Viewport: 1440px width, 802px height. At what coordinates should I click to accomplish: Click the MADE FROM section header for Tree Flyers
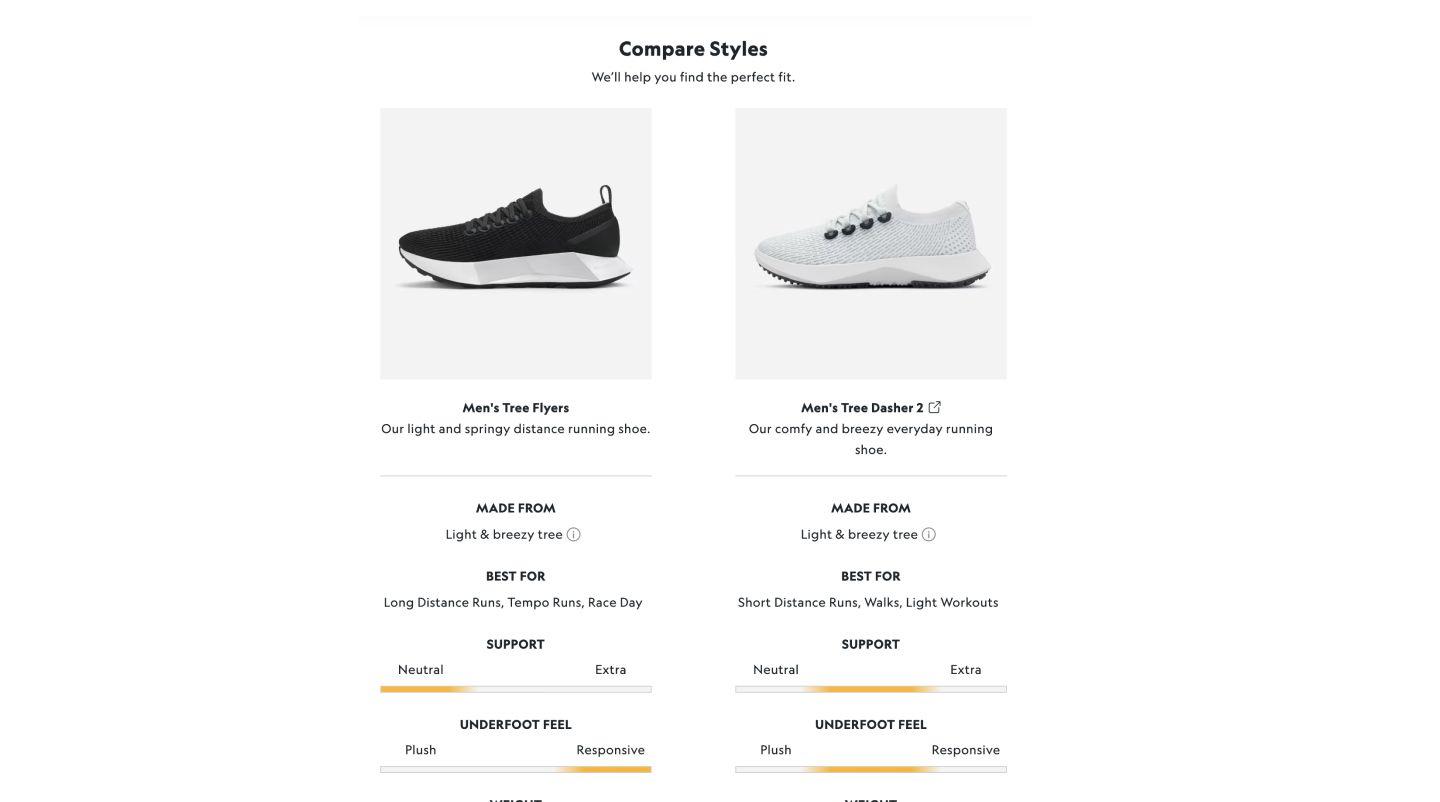pos(515,507)
